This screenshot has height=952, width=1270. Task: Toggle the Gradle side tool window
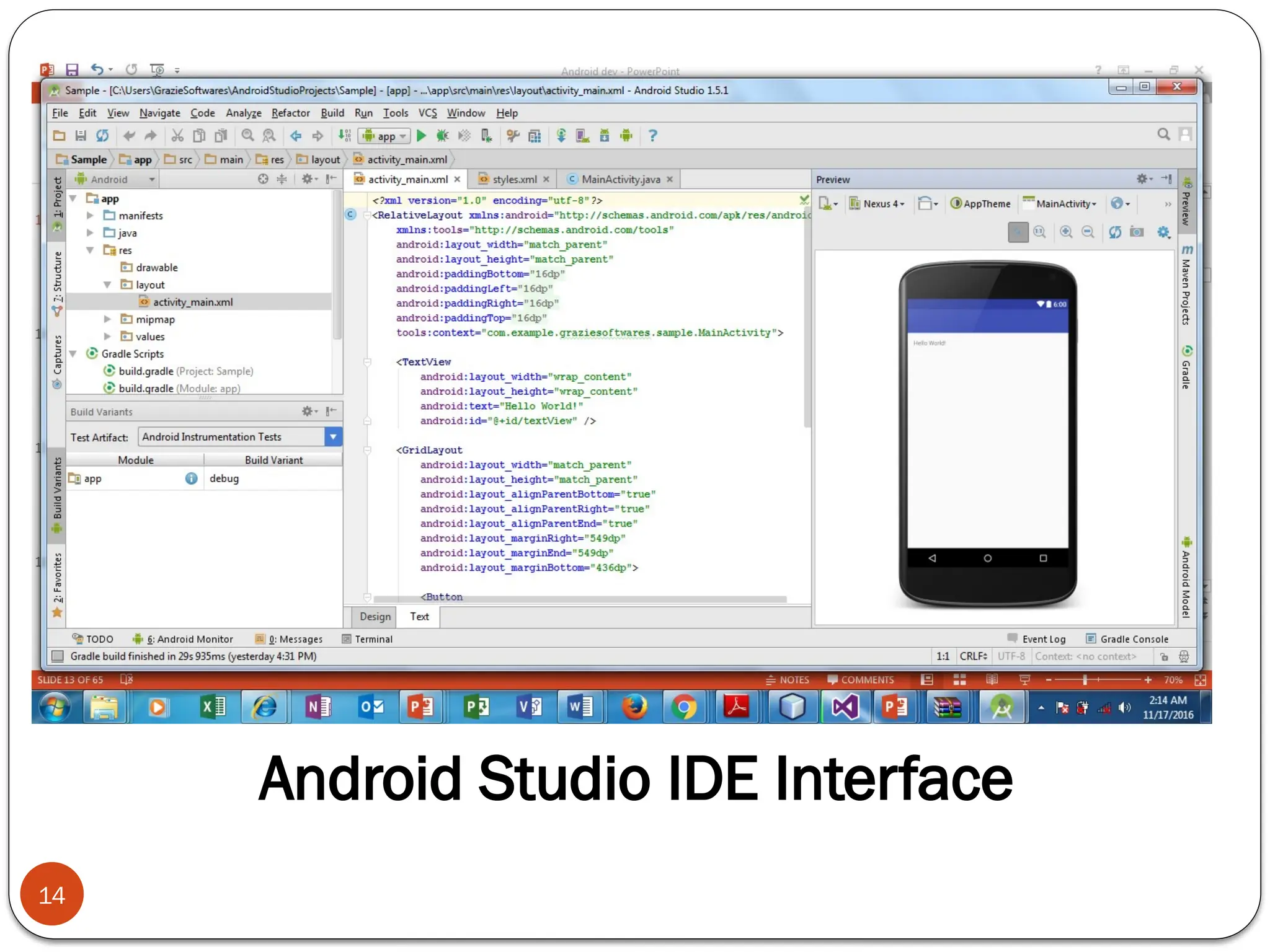click(1186, 367)
